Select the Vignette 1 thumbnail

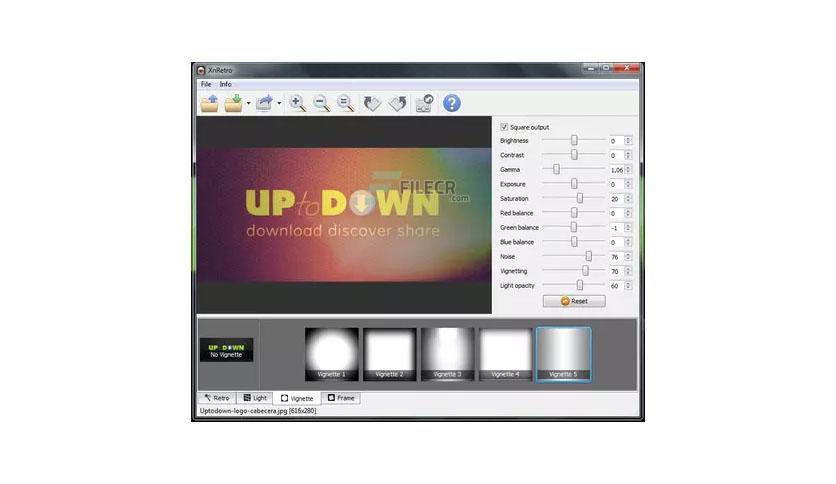point(332,354)
